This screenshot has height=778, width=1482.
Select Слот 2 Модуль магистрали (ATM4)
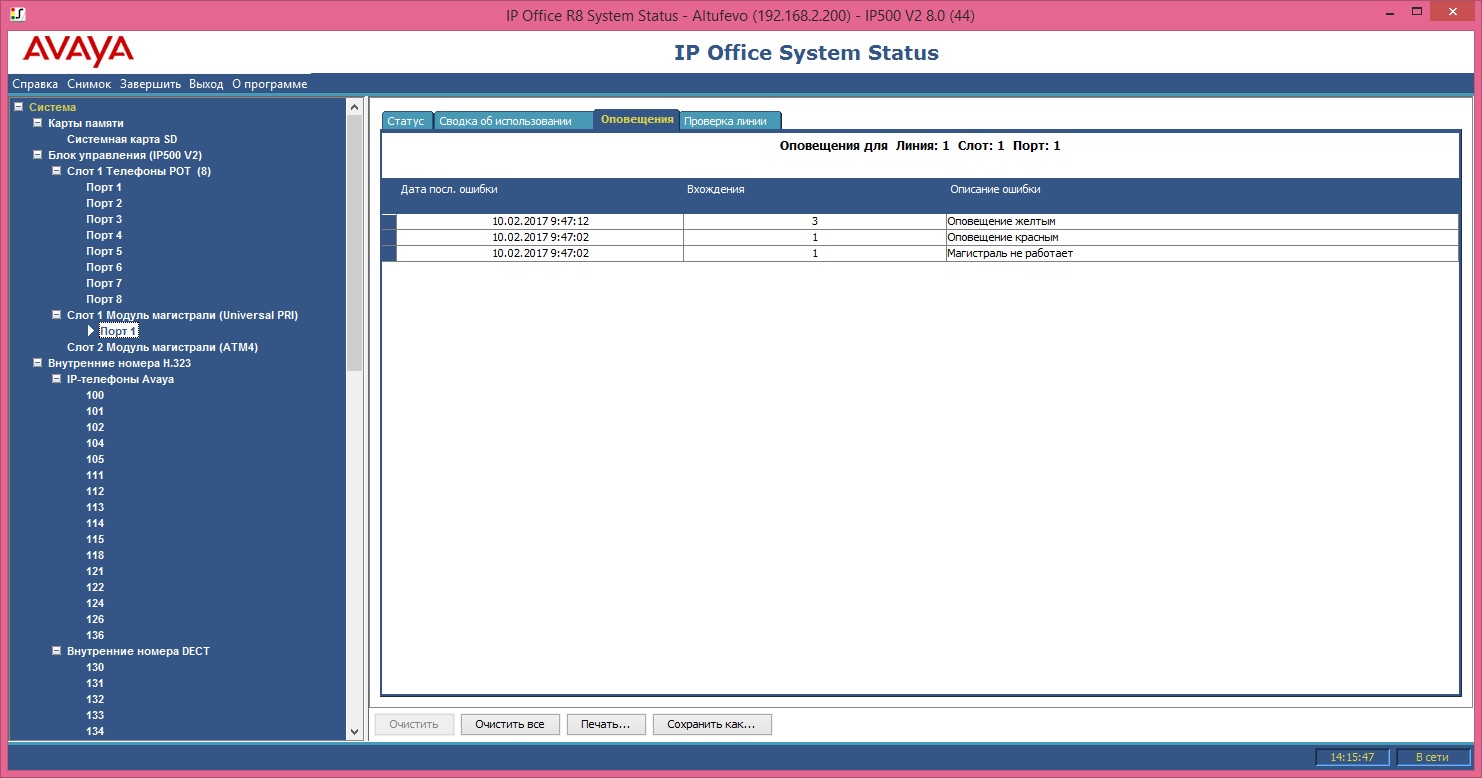click(163, 347)
